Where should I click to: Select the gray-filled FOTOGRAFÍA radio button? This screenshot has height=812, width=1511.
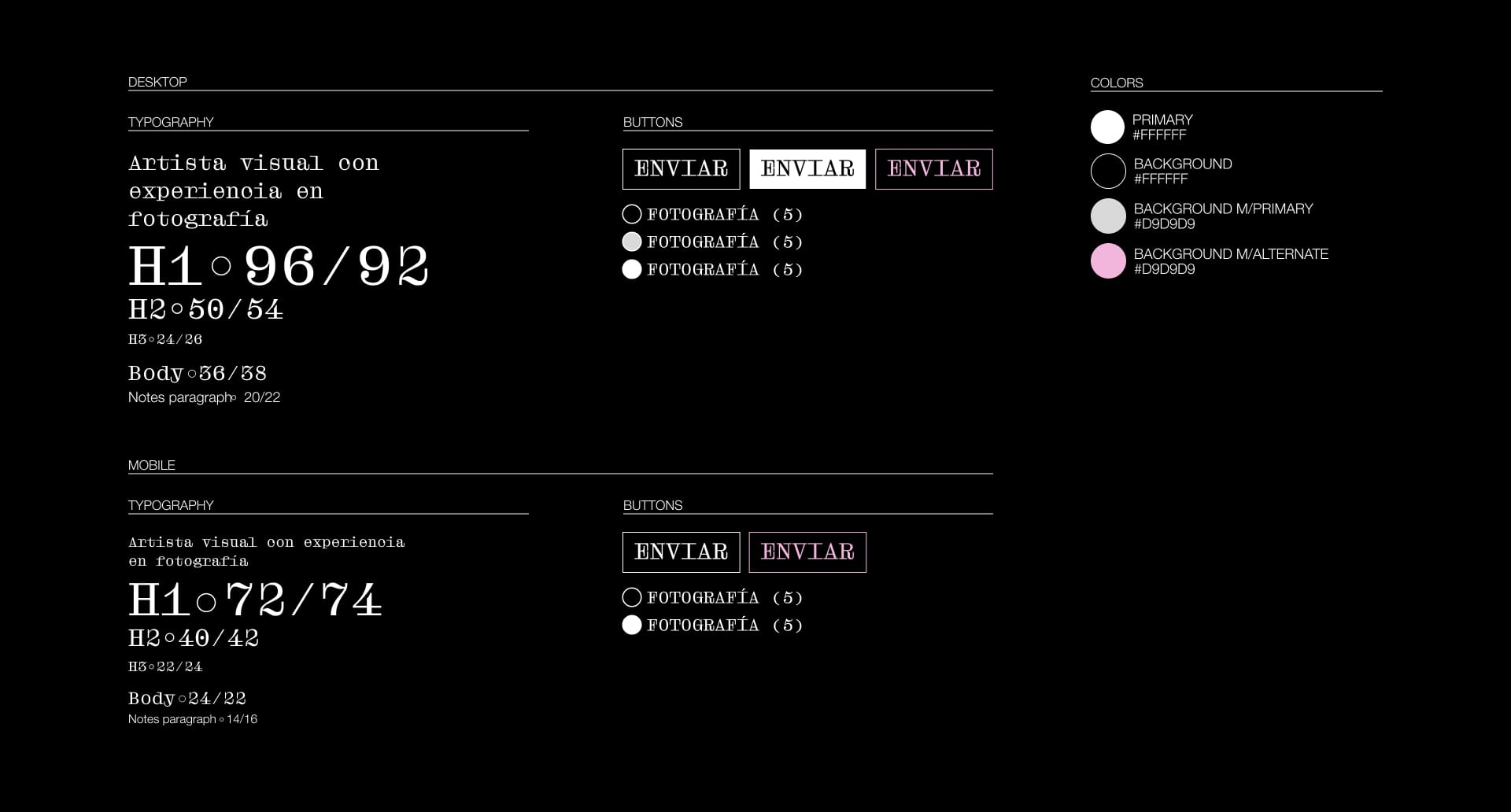click(632, 242)
